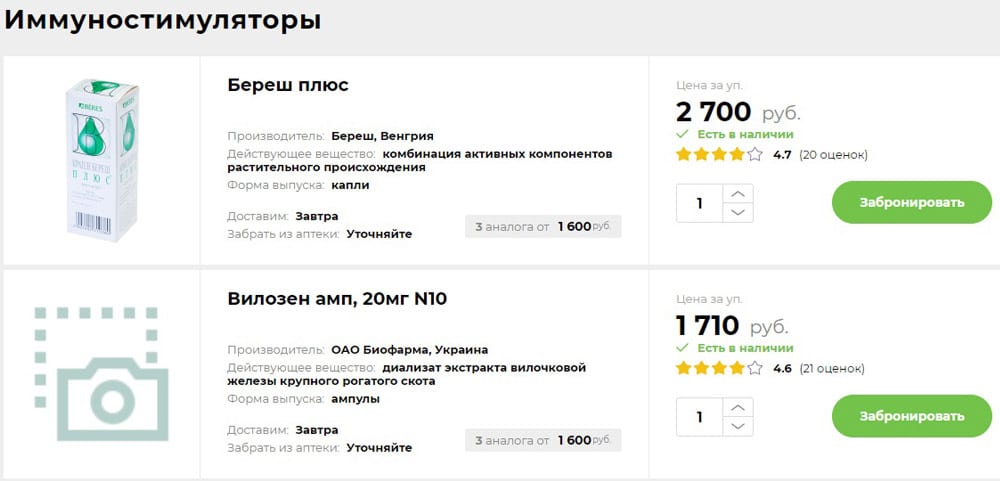Click the quantity field for Вилозен амп
The image size is (1000, 481).
pos(700,417)
